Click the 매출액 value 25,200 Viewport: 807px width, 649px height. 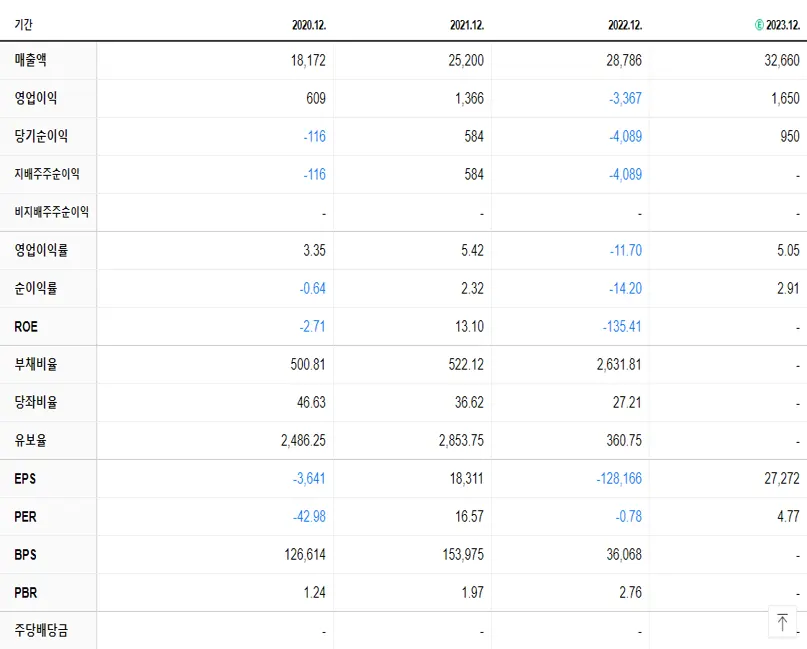(x=466, y=60)
